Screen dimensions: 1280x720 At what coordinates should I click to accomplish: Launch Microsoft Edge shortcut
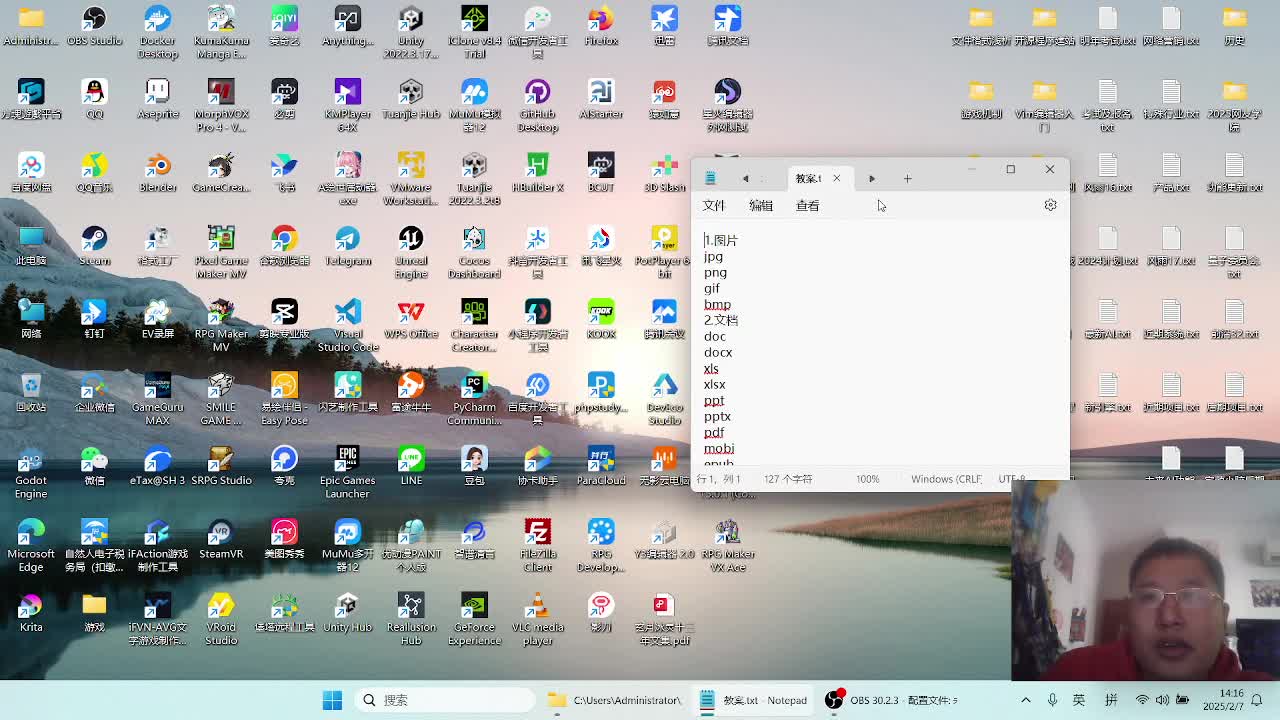(31, 545)
